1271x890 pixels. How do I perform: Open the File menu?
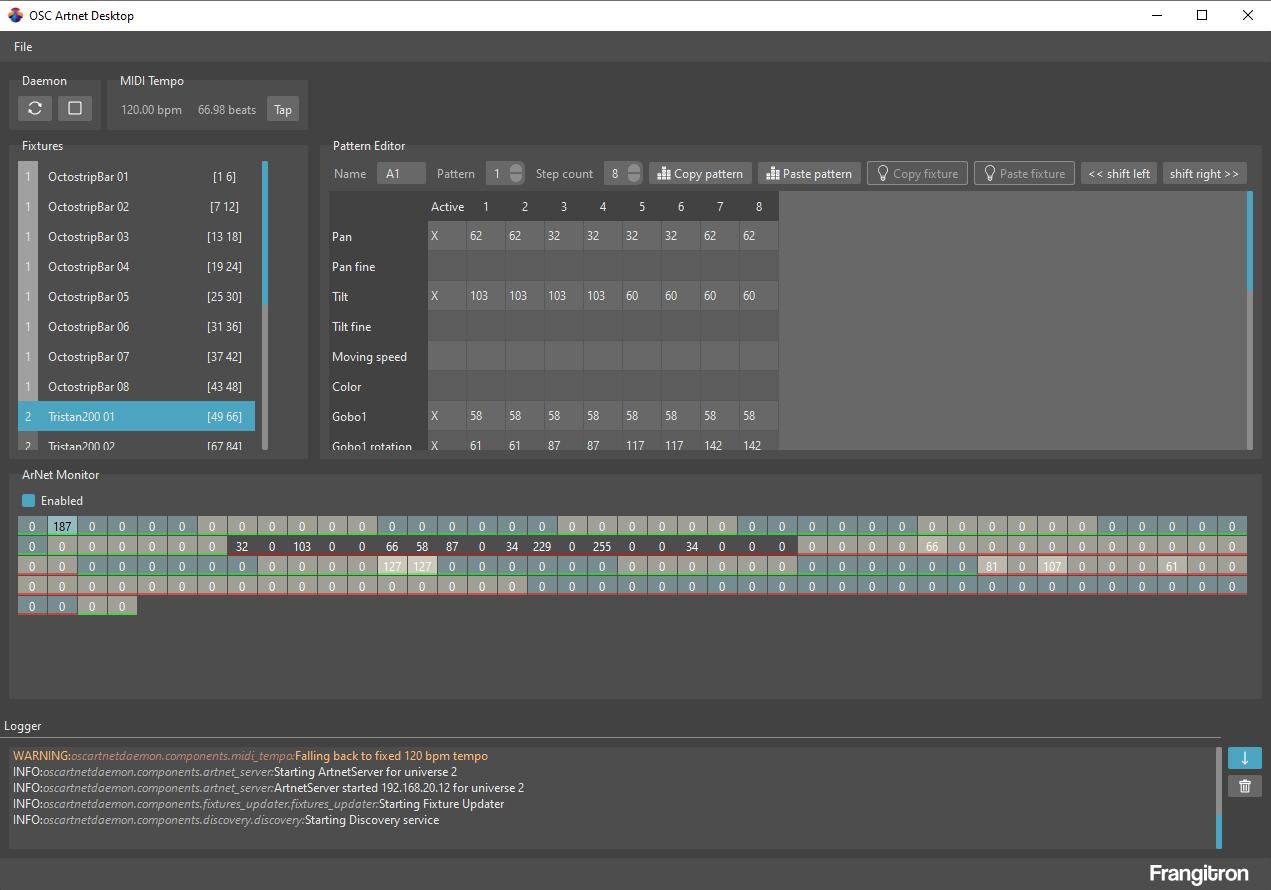[23, 47]
